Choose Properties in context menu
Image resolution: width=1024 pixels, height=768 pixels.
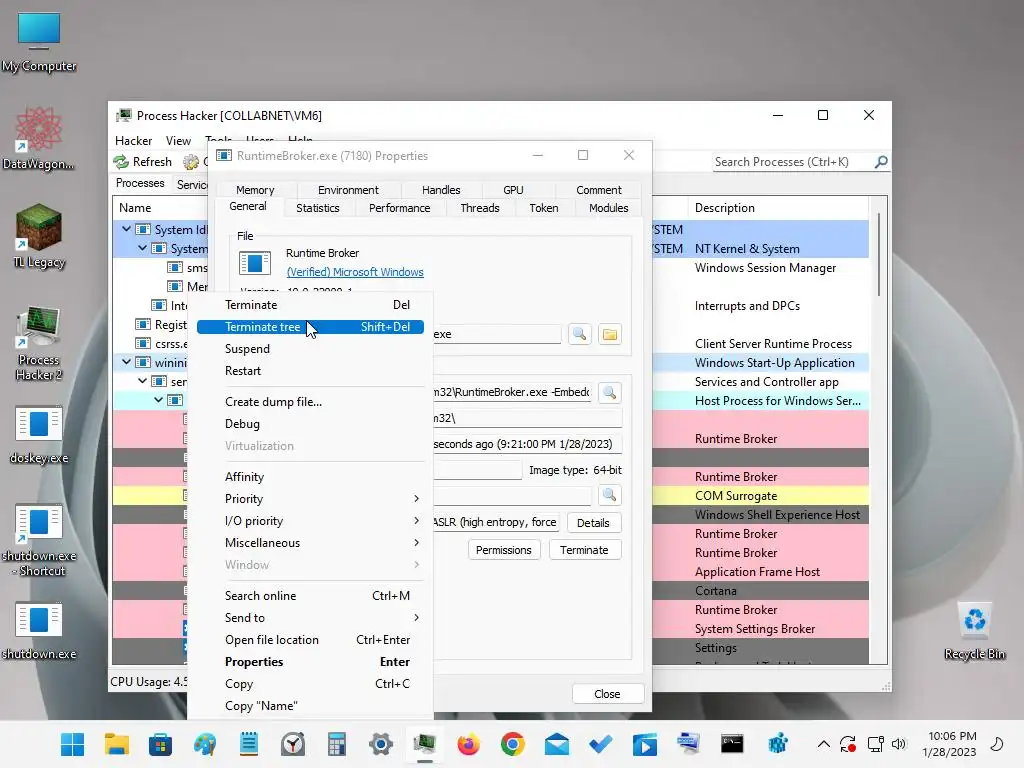pos(310,662)
